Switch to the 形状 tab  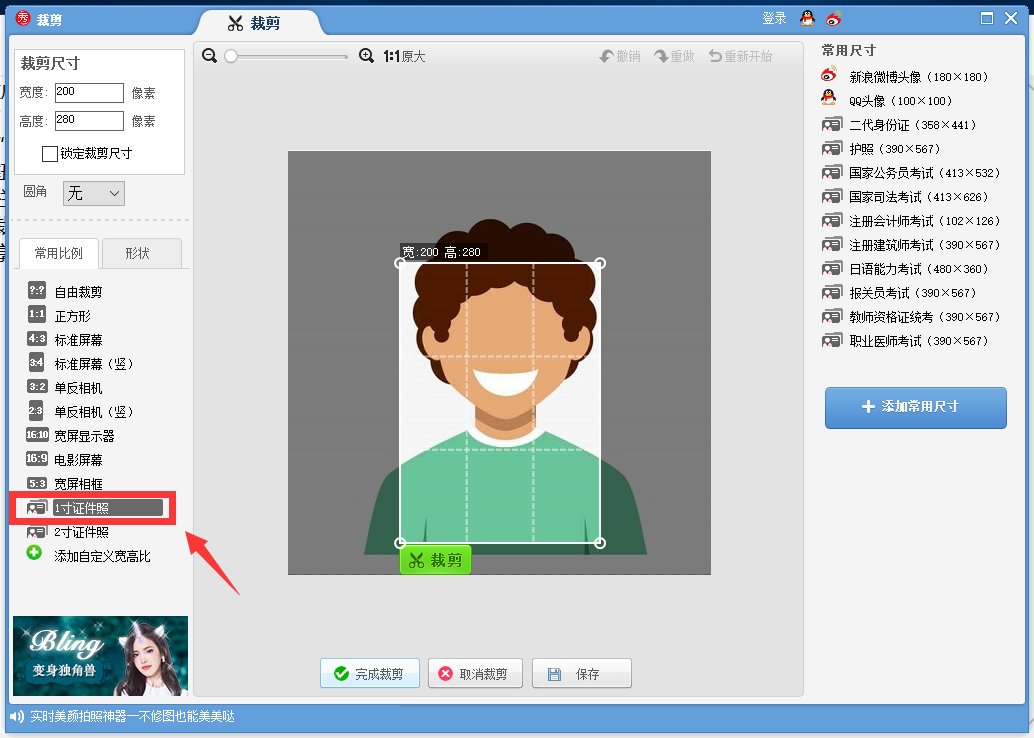click(x=141, y=253)
